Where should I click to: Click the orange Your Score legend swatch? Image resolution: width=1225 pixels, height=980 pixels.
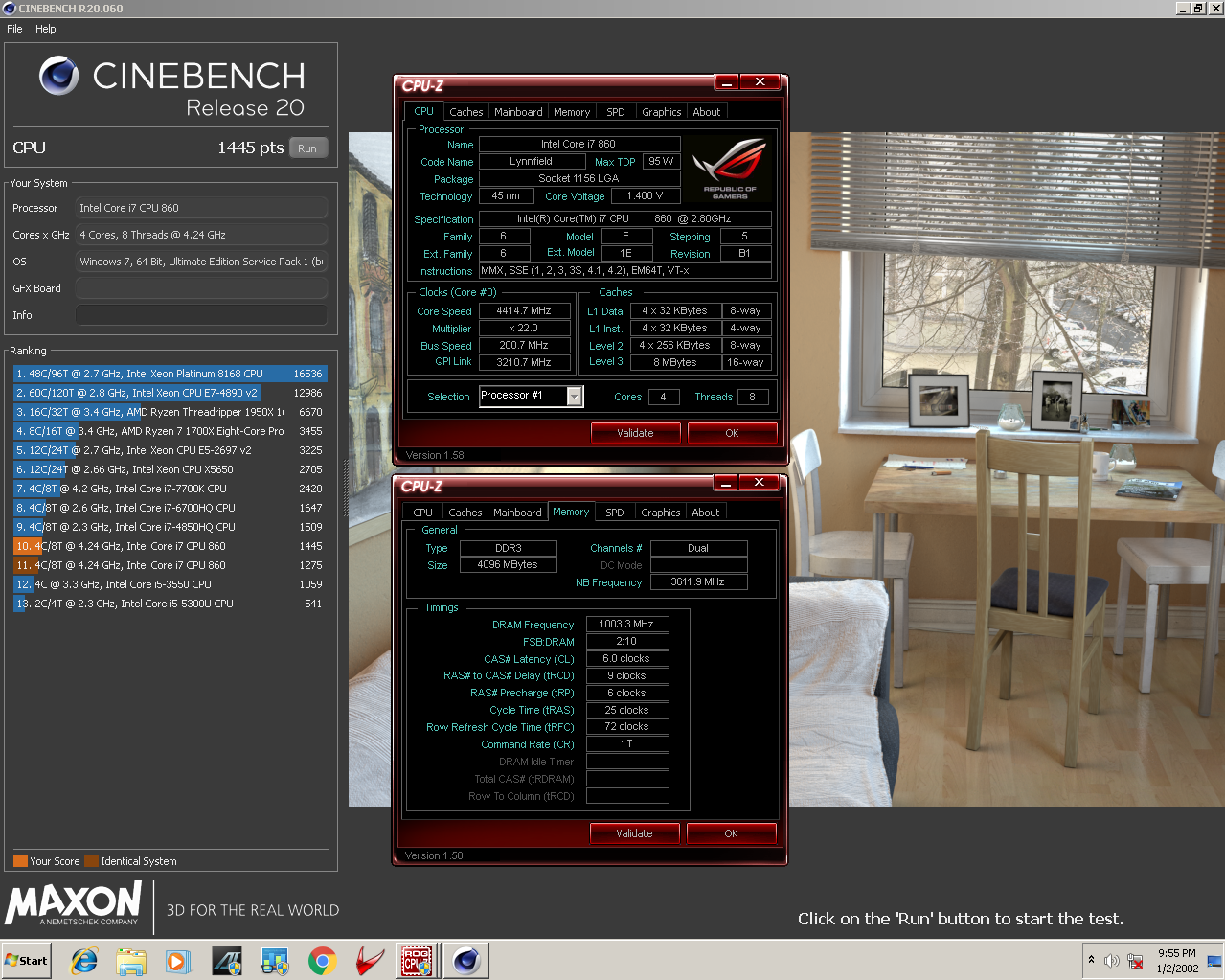[20, 860]
